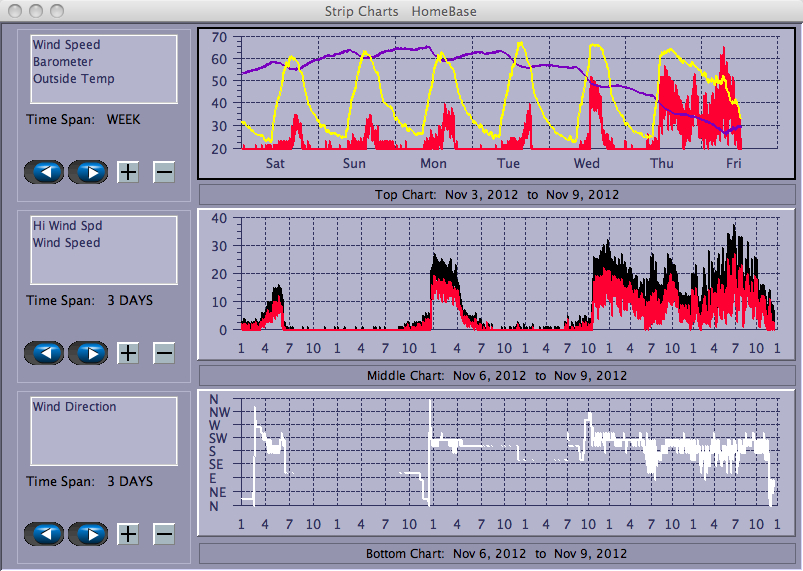Click the Thu label on the weekly chart

pyautogui.click(x=662, y=163)
